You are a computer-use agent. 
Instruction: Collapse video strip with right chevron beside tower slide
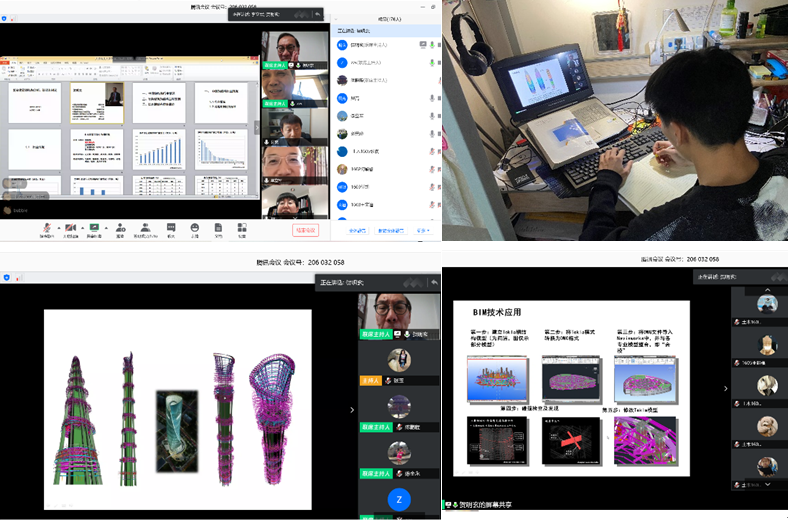tap(350, 409)
